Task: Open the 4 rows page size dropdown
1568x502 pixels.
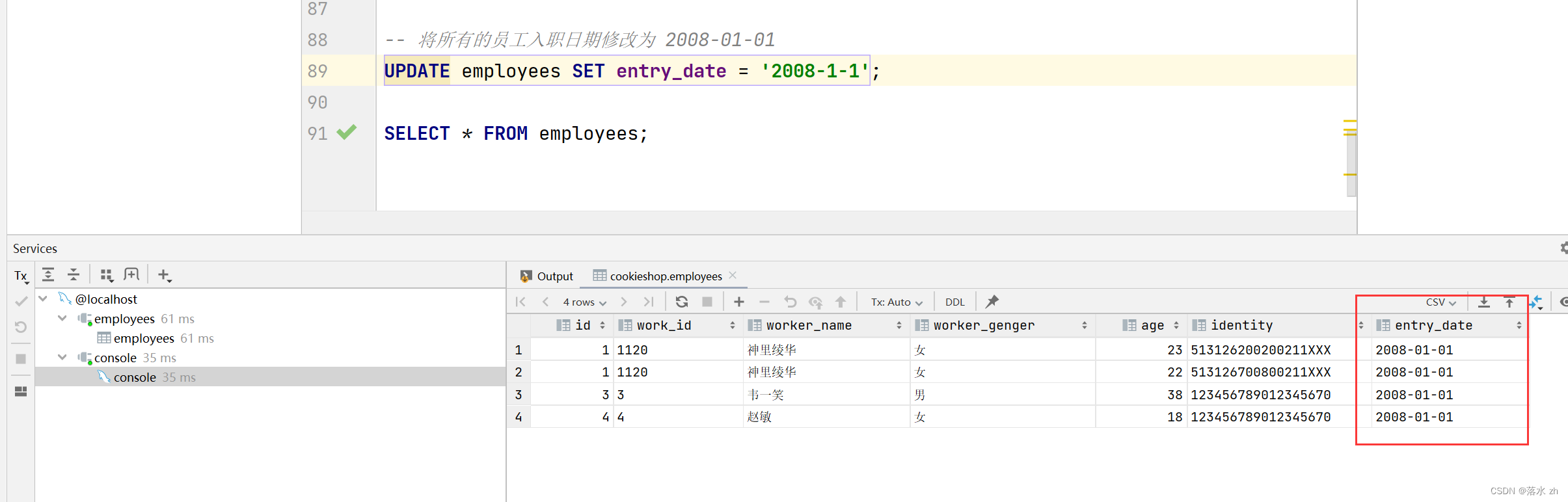Action: pyautogui.click(x=584, y=302)
